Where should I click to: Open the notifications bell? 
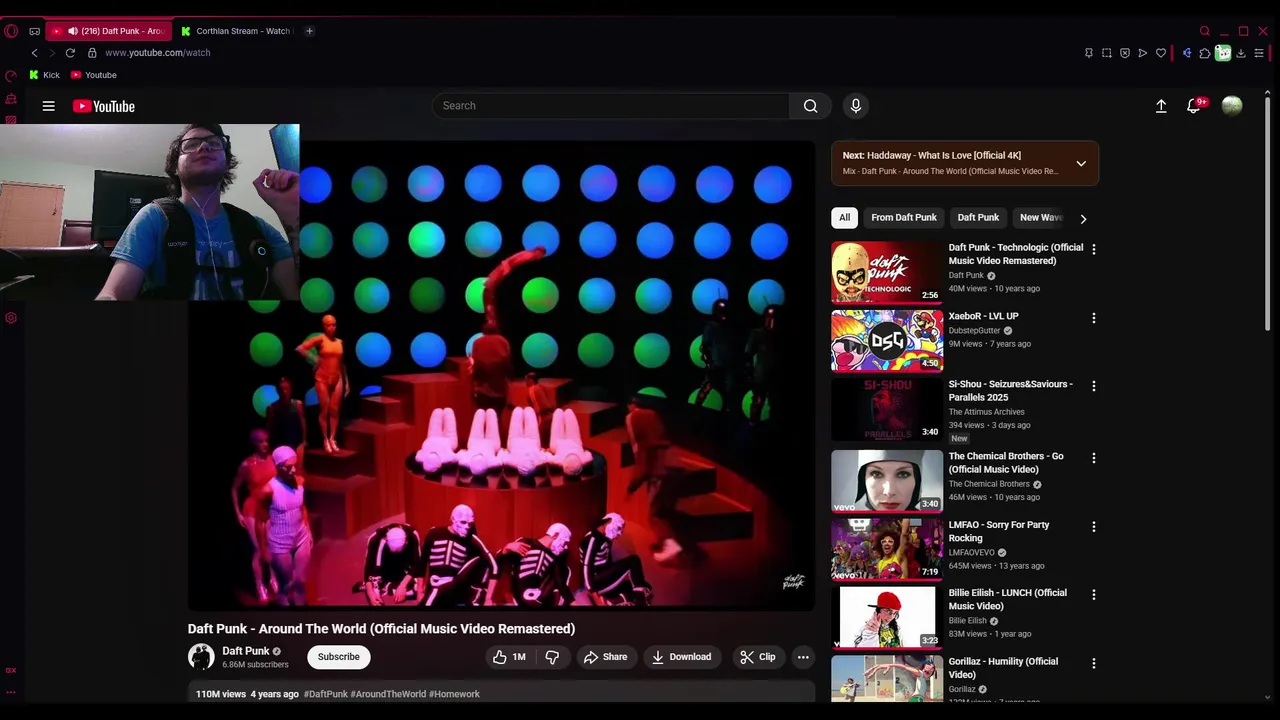[1194, 106]
